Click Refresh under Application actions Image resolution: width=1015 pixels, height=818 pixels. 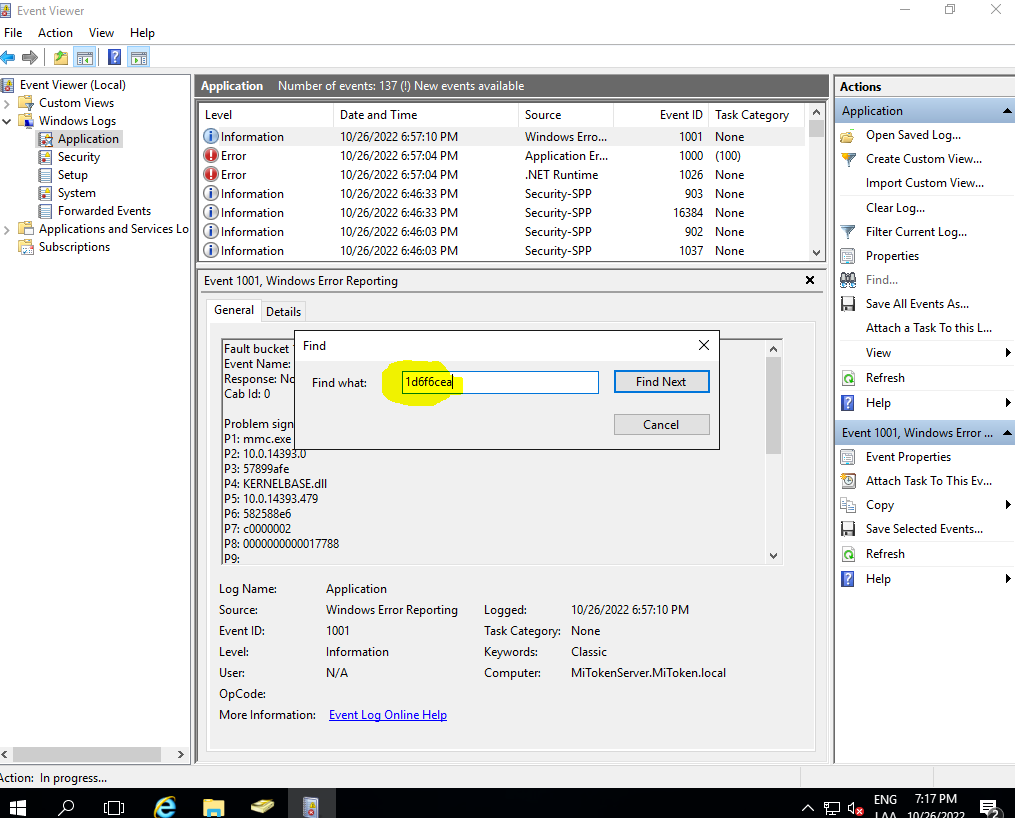click(885, 378)
